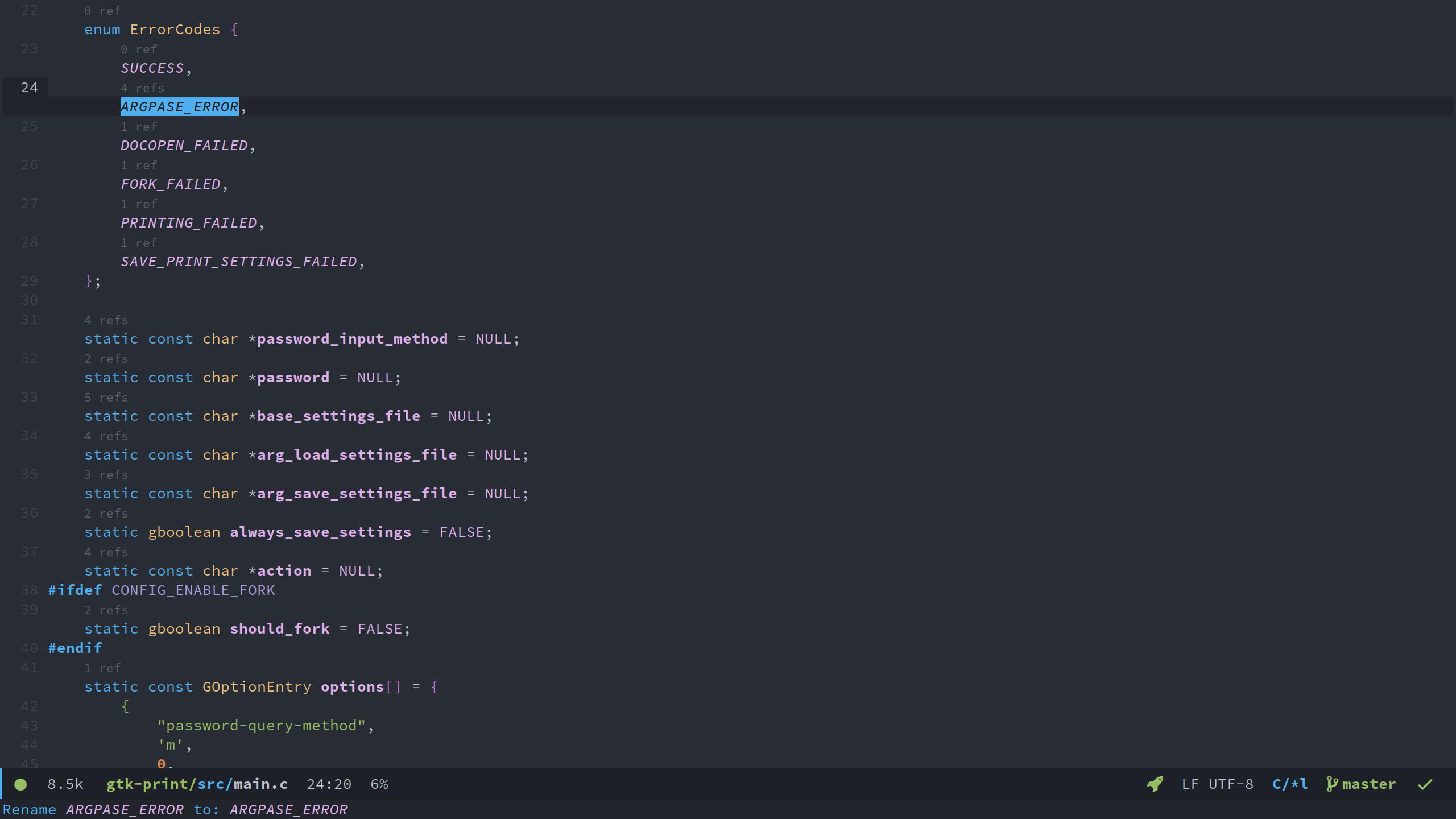The image size is (1456, 819).
Task: Click the LF UTF-8 encoding indicator
Action: [x=1217, y=784]
